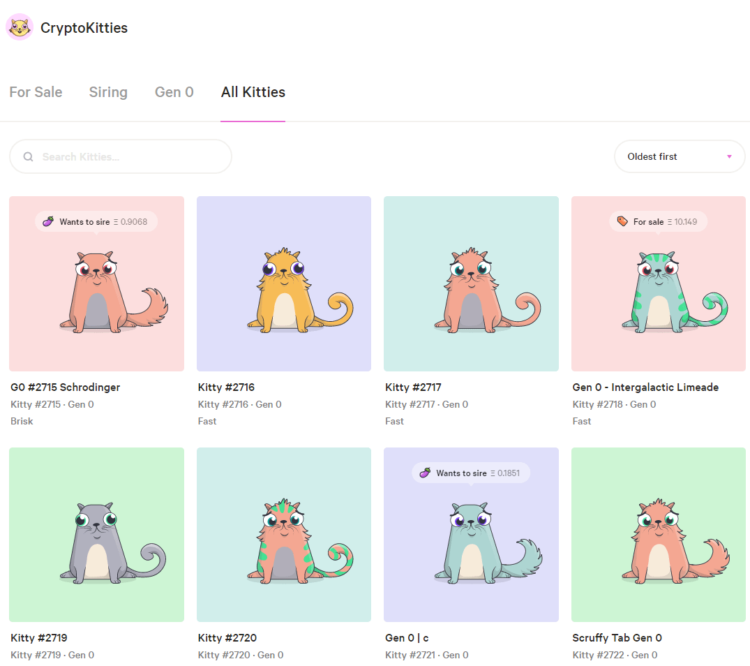Open the Gen 0 | c kitty image
750x666 pixels.
pos(471,535)
